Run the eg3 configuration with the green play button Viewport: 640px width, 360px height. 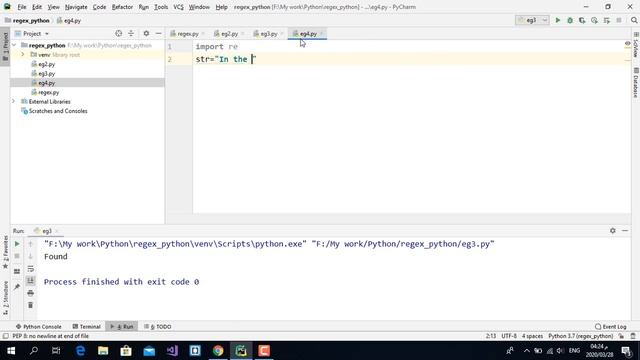click(x=558, y=20)
